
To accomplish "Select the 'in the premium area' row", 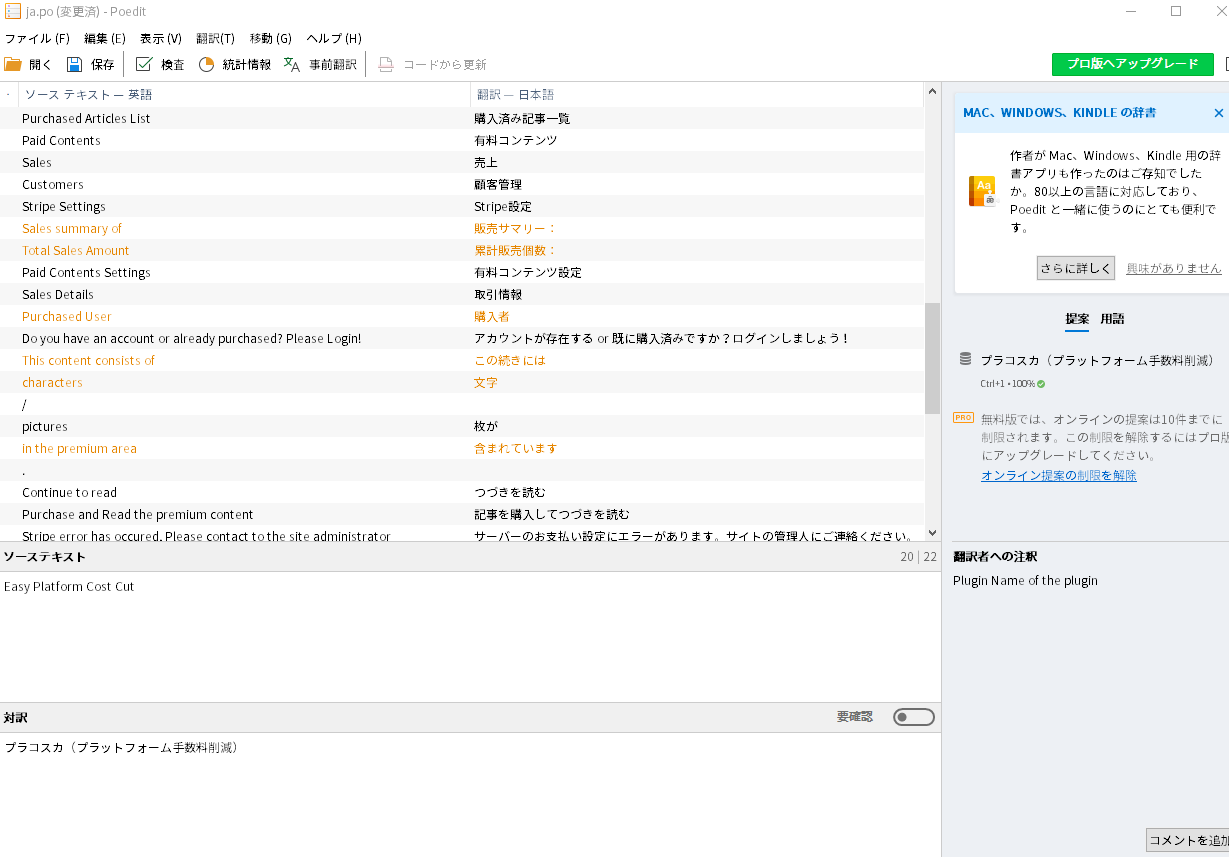I will coord(462,448).
